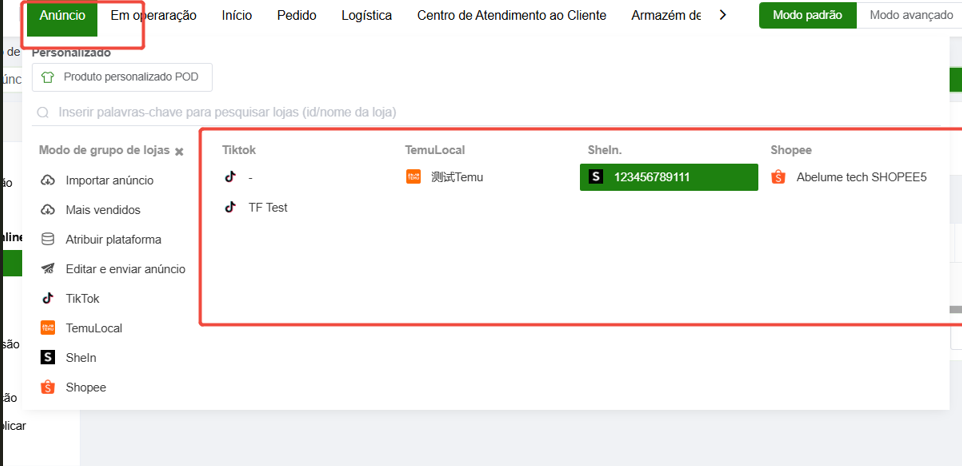This screenshot has width=962, height=466.
Task: Close the Modo de grupo de lojas
Action: point(179,152)
